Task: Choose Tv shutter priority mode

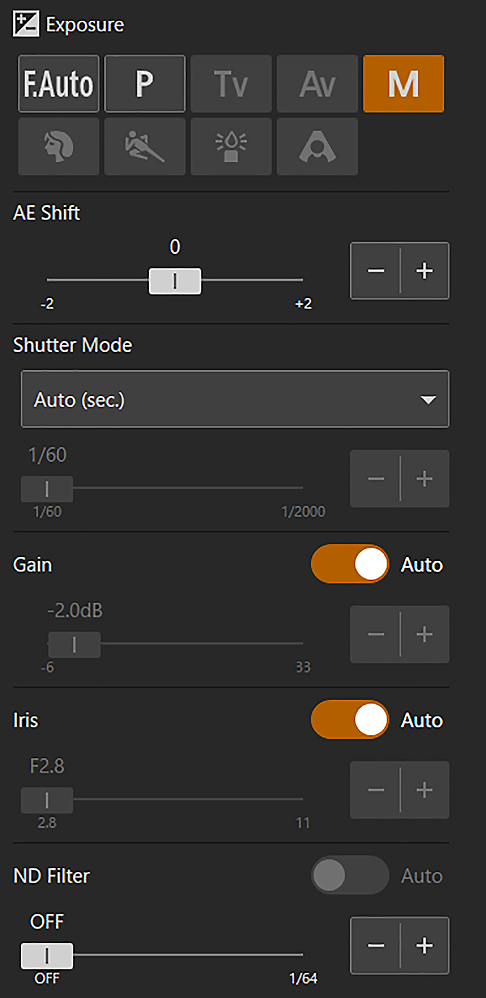Action: click(231, 83)
